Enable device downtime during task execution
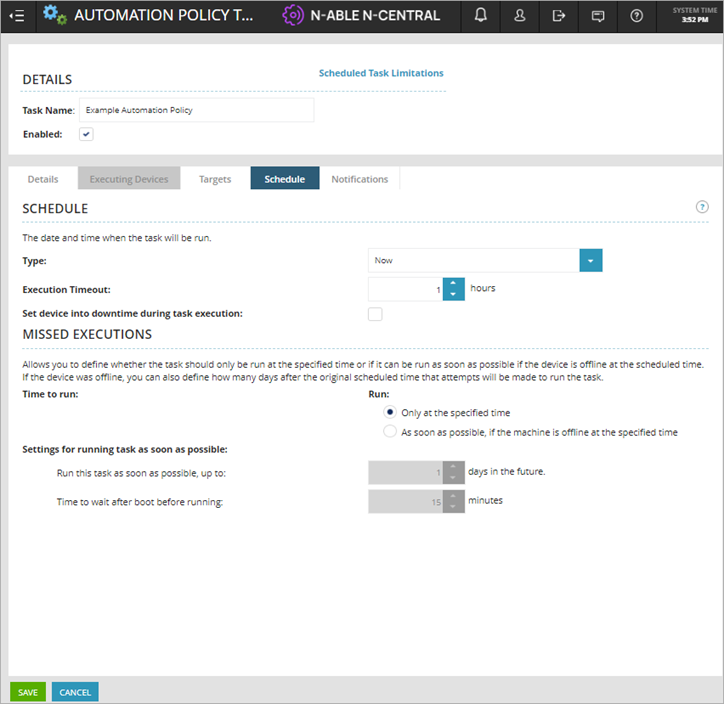This screenshot has width=724, height=704. click(375, 314)
